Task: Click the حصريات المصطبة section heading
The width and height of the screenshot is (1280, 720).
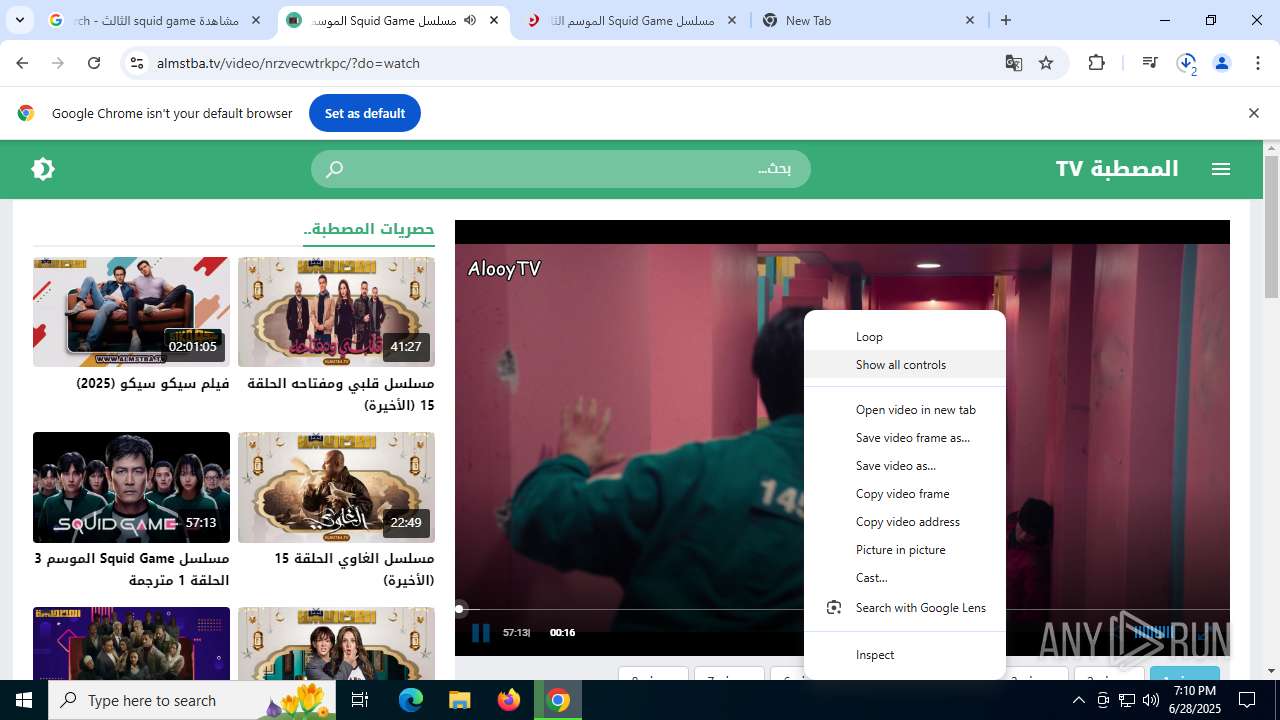Action: [369, 229]
